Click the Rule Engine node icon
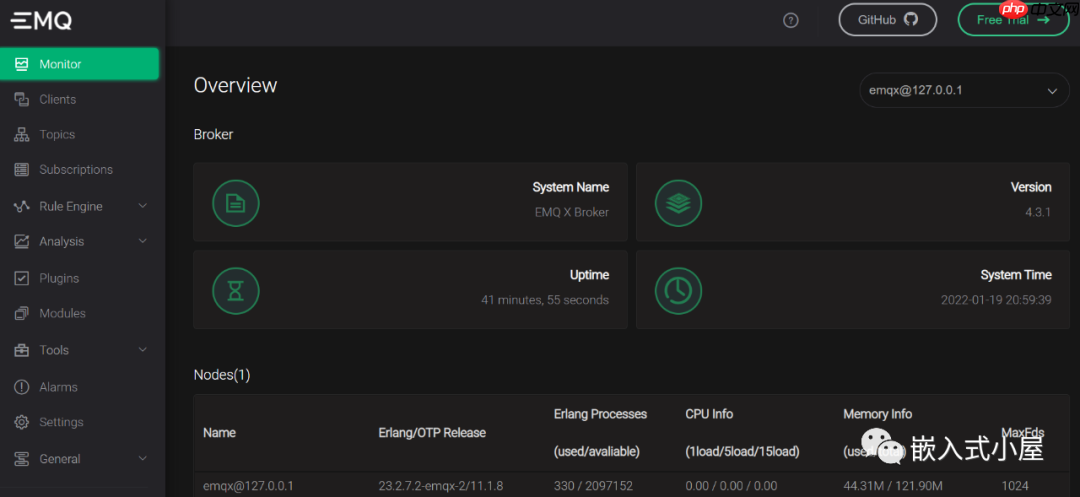Viewport: 1080px width, 497px height. coord(22,207)
